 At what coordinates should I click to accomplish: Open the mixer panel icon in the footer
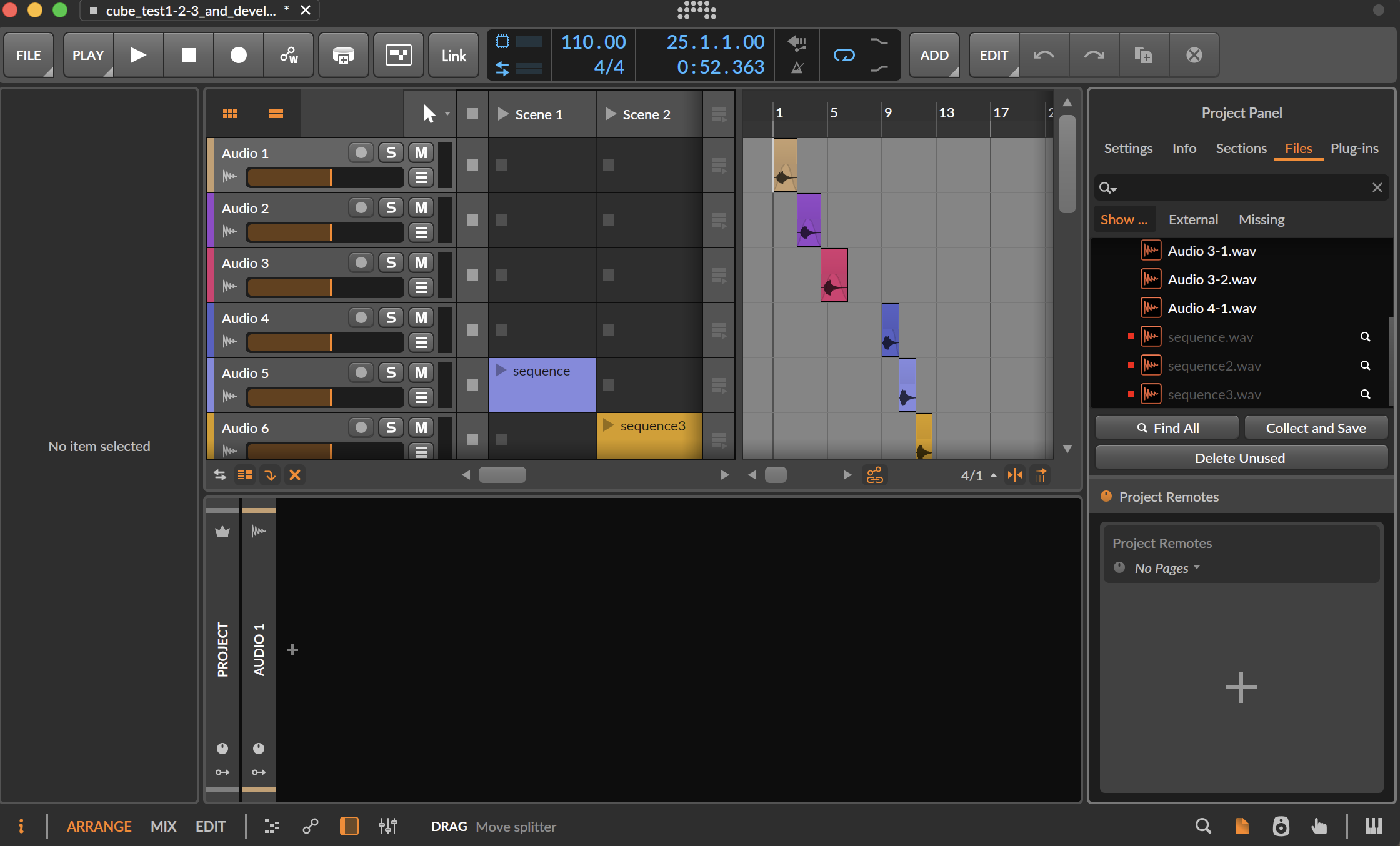[x=387, y=826]
